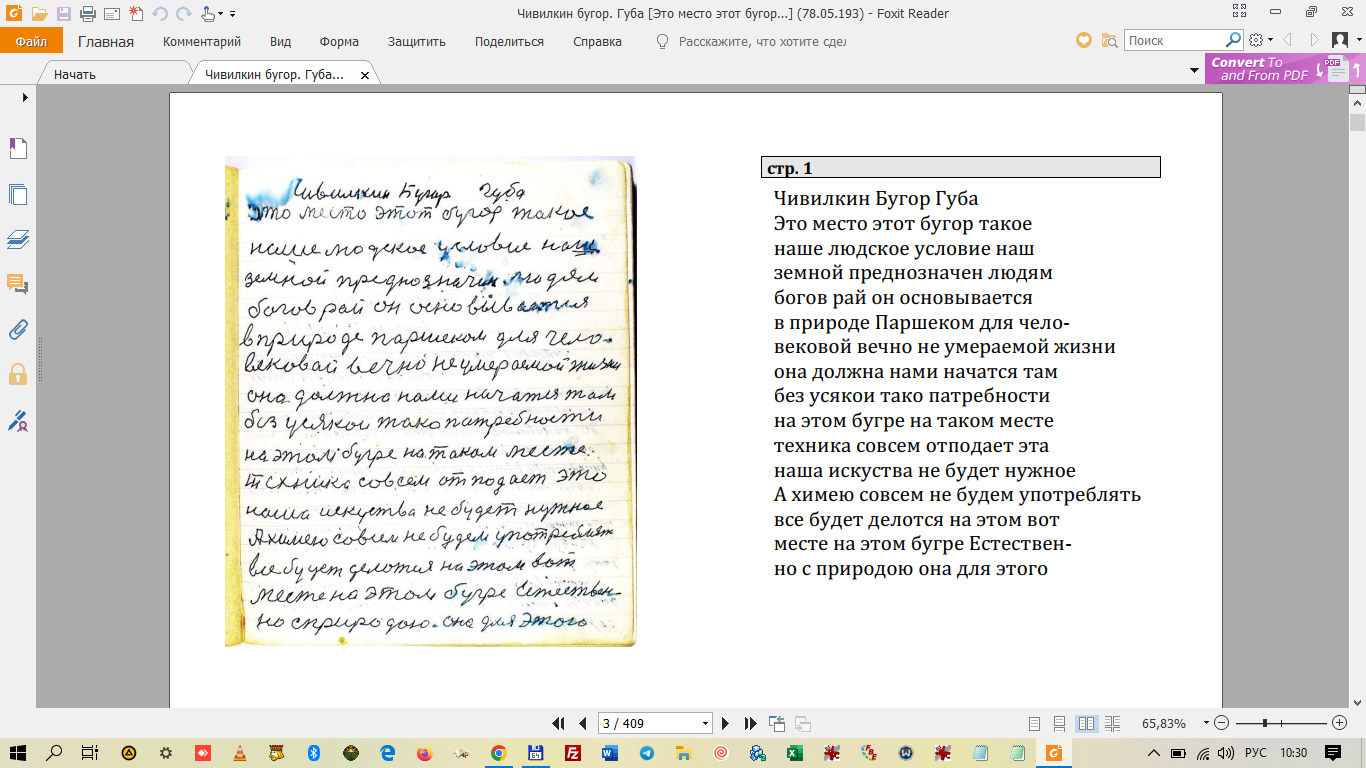The width and height of the screenshot is (1366, 768).
Task: Expand the page number dropdown
Action: [706, 723]
